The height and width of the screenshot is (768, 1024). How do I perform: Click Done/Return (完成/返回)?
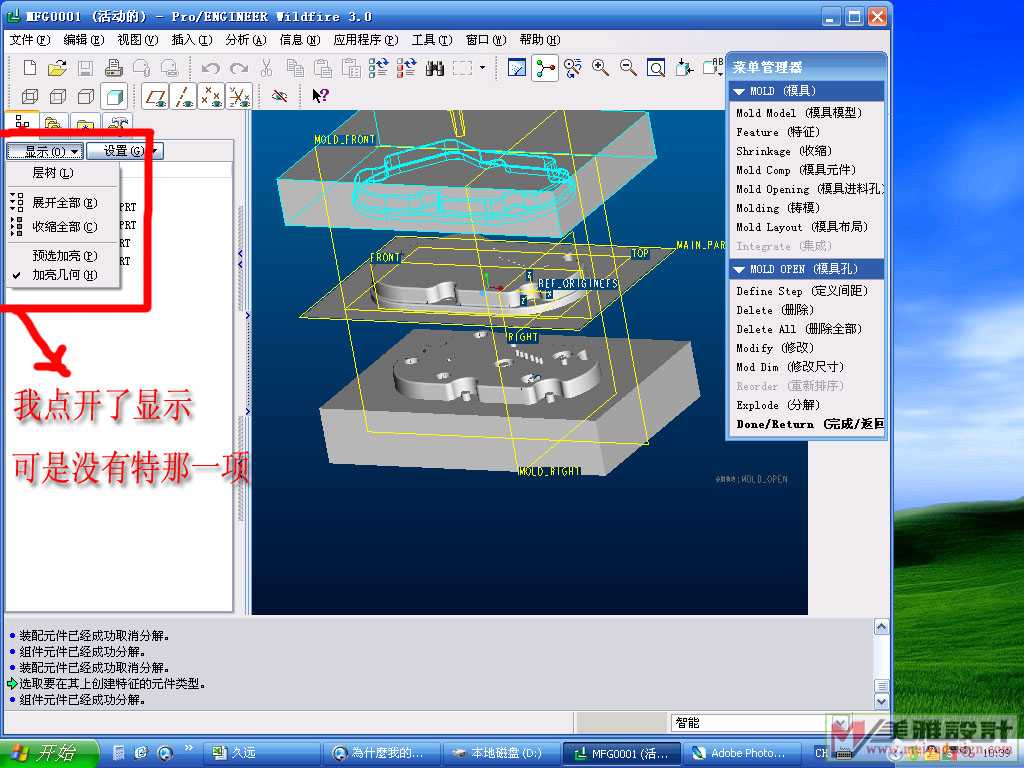point(810,424)
